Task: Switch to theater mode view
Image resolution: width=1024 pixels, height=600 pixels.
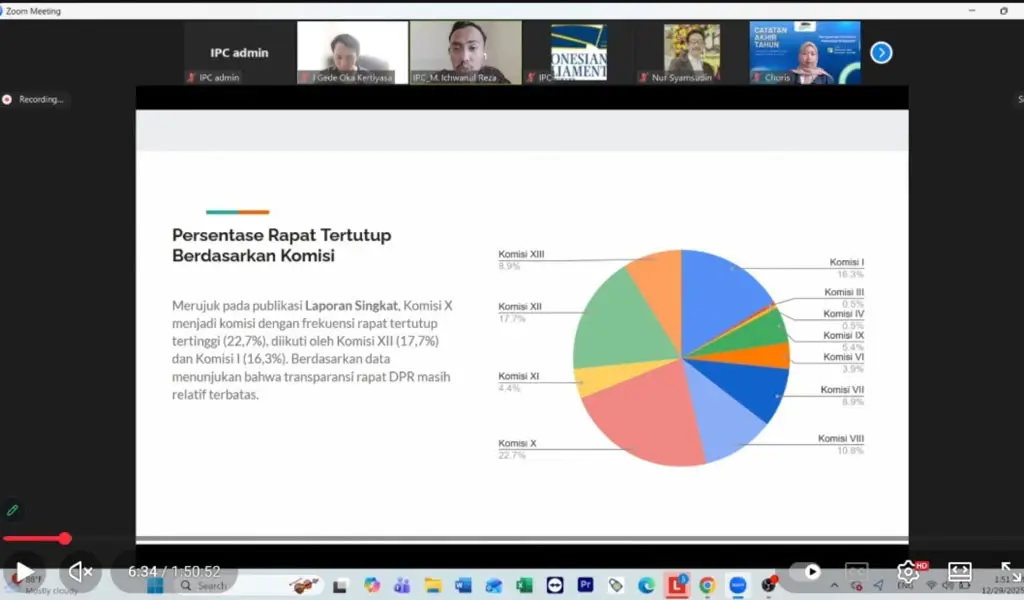Action: (959, 571)
